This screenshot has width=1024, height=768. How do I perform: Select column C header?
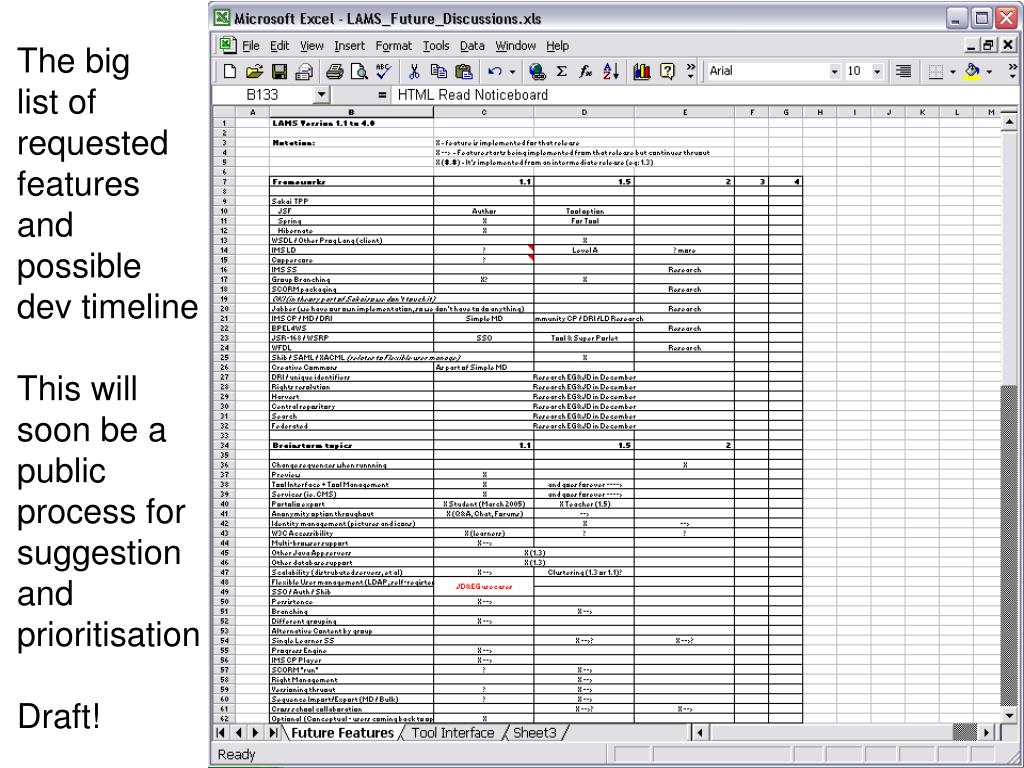tap(483, 112)
